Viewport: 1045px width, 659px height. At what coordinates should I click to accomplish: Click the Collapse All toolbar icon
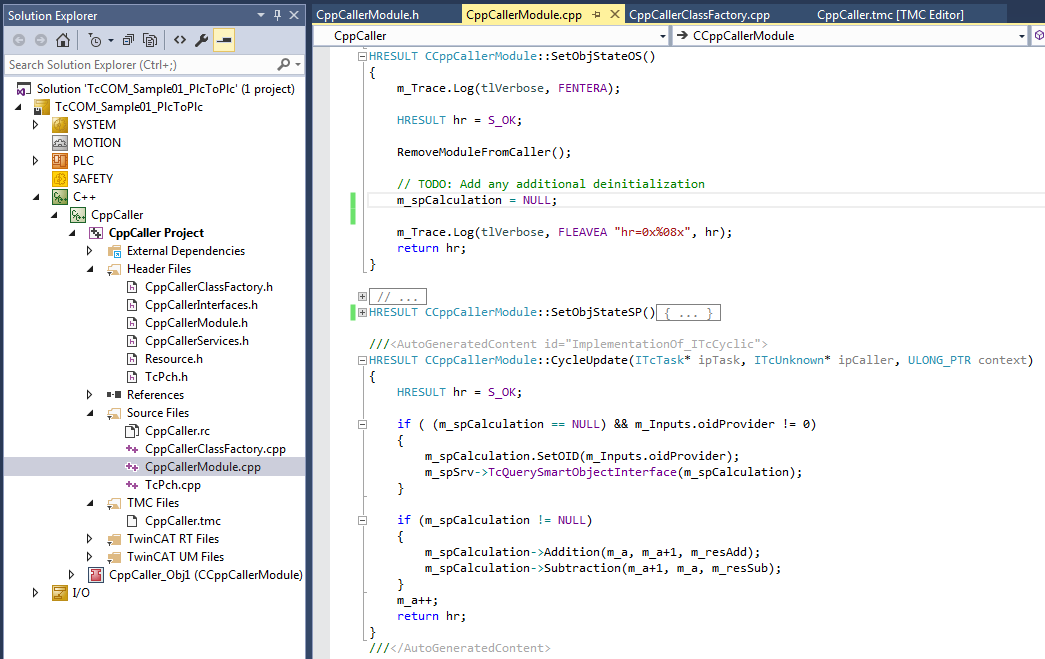pos(129,41)
